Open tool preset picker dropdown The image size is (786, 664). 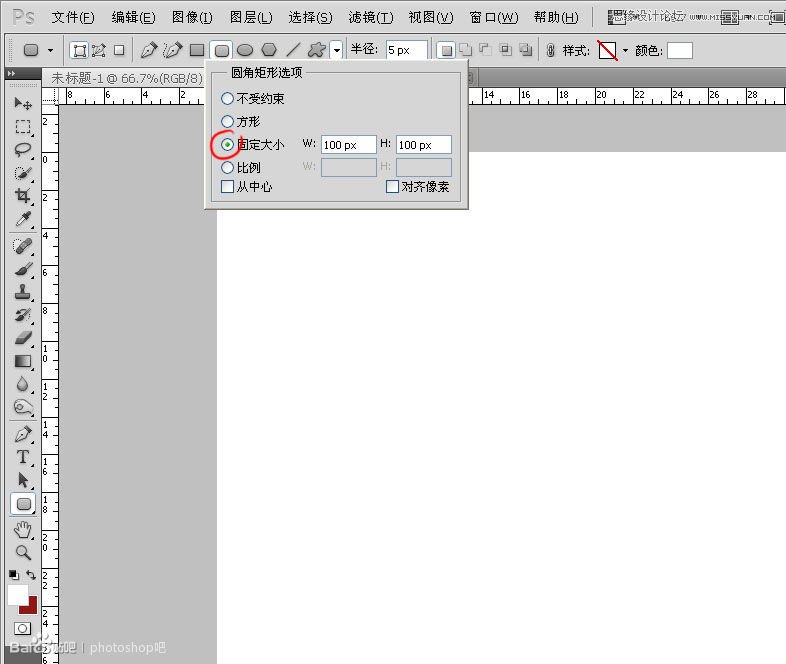(x=50, y=50)
